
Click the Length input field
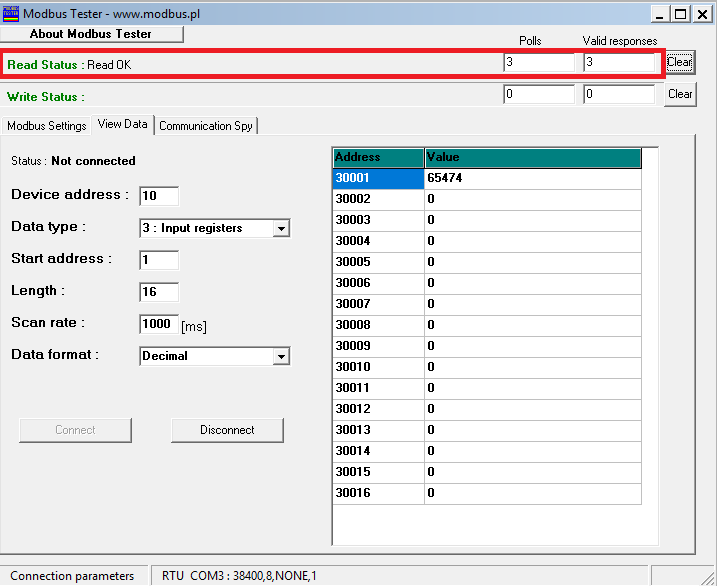[159, 292]
